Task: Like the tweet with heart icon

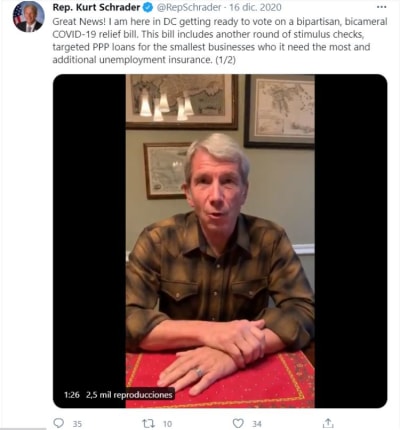Action: (238, 423)
